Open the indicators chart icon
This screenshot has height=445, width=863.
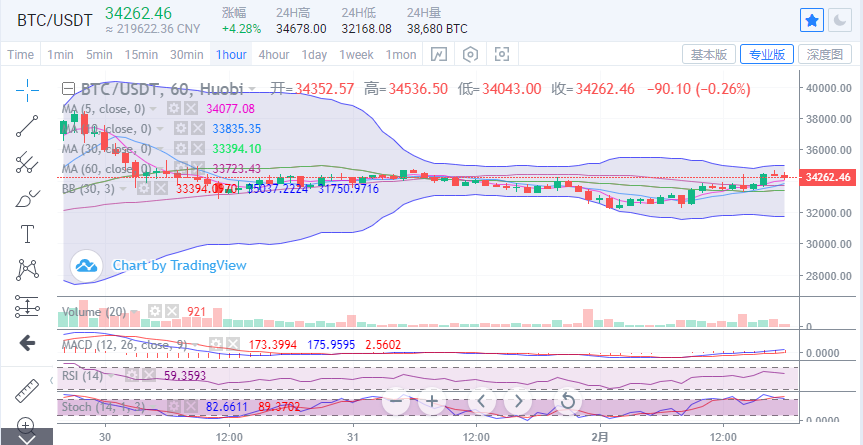point(439,54)
